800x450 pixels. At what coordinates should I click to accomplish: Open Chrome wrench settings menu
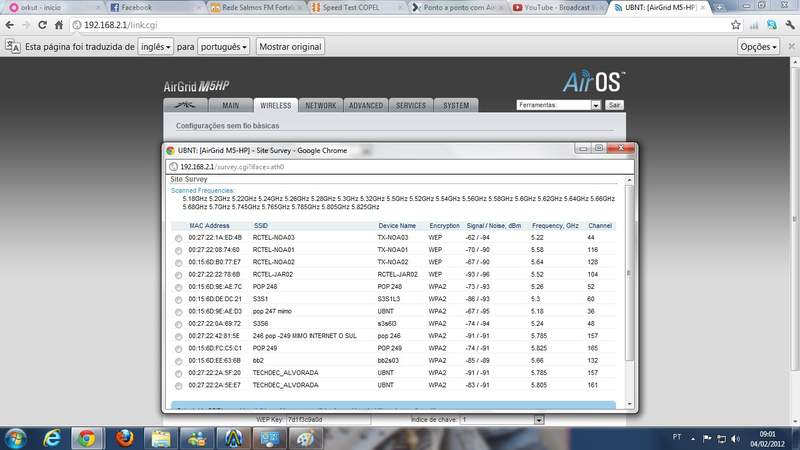(790, 25)
